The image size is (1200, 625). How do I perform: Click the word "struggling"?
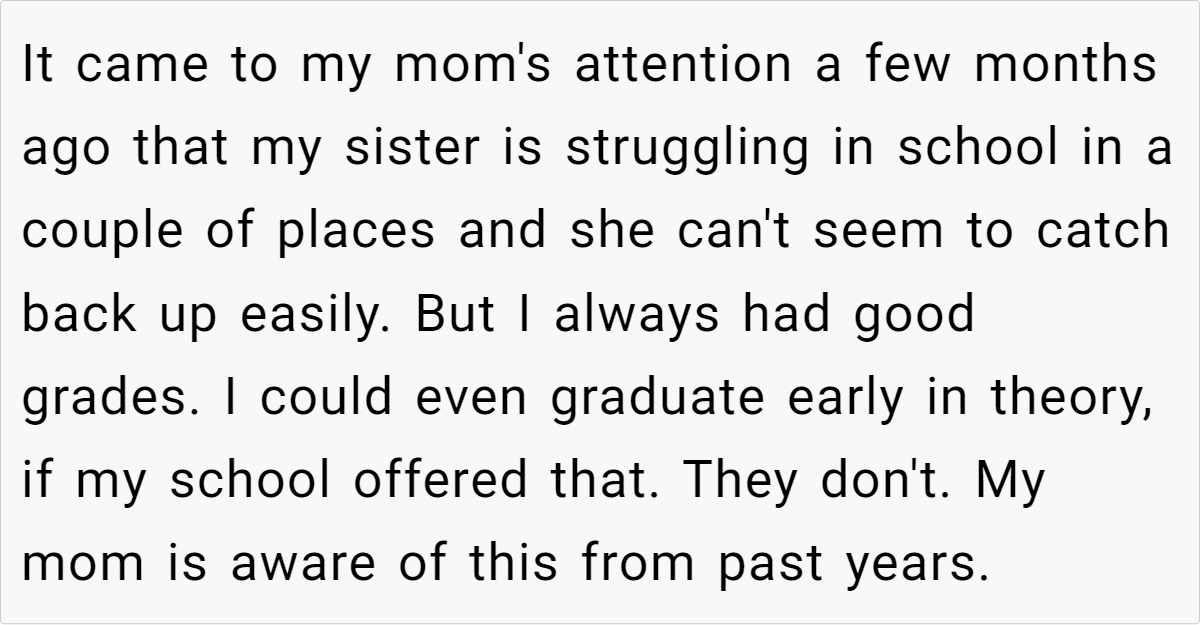687,151
